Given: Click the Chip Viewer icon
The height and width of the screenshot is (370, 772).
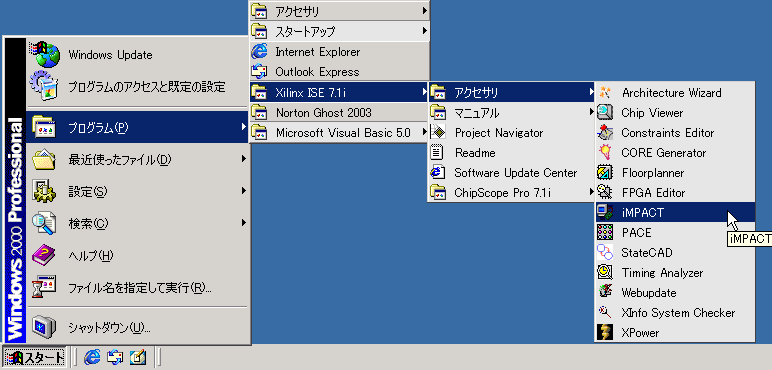Looking at the screenshot, I should [605, 113].
